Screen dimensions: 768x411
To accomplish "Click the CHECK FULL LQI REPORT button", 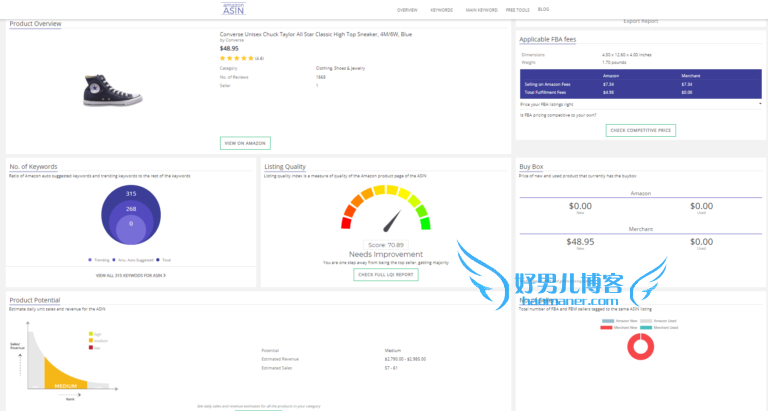I will (386, 275).
